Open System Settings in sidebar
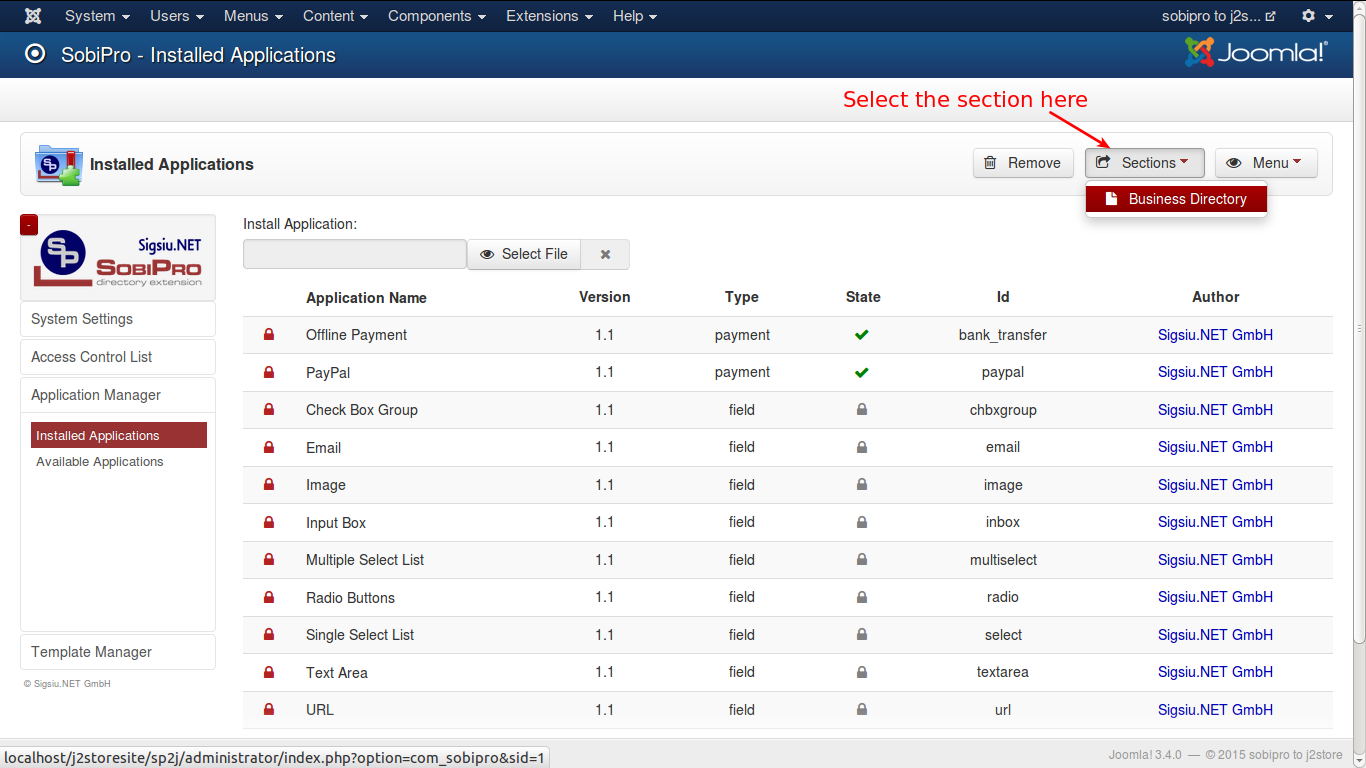This screenshot has height=768, width=1366. (118, 319)
